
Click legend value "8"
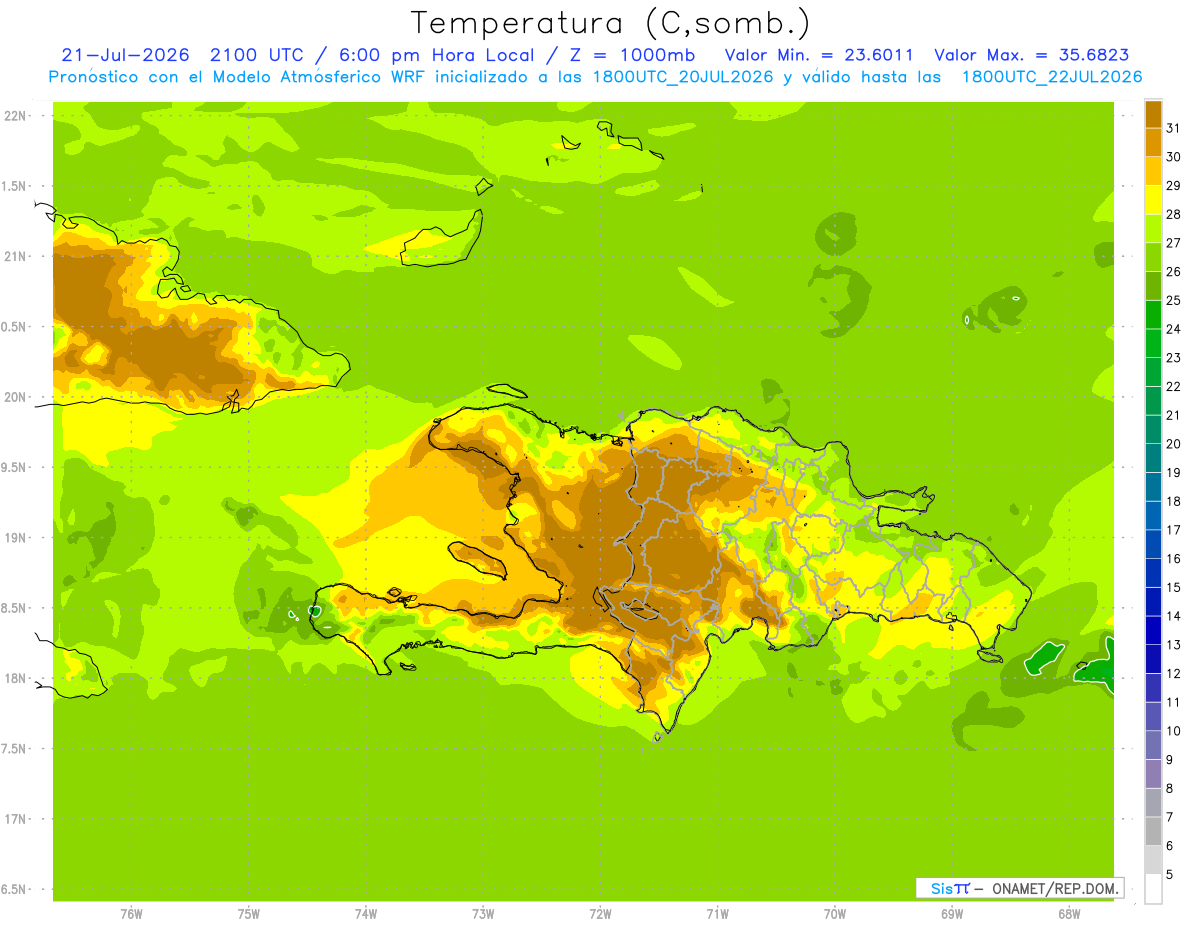click(1170, 789)
